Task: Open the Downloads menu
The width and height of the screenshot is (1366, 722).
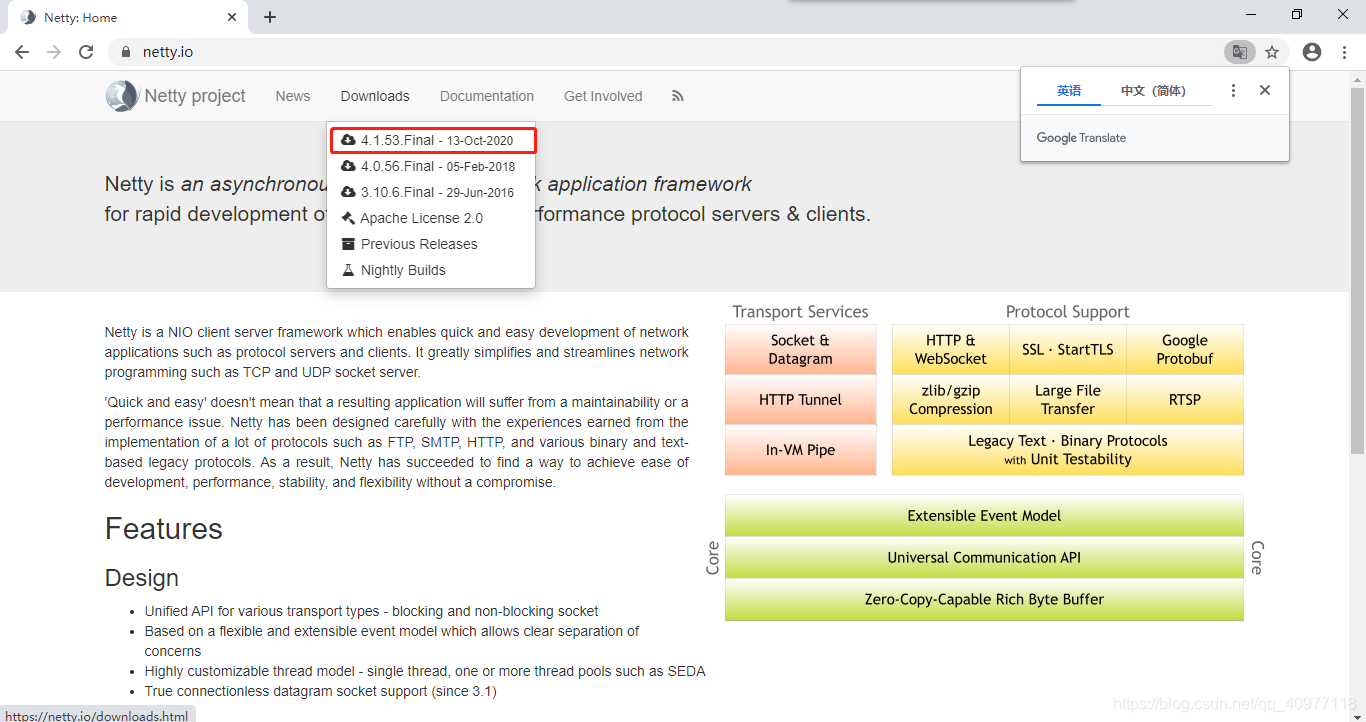Action: [x=375, y=96]
